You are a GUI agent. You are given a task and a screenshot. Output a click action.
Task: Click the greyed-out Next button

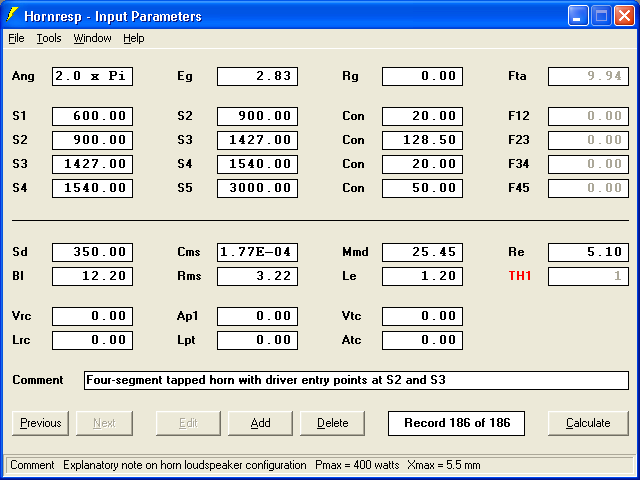pyautogui.click(x=104, y=423)
